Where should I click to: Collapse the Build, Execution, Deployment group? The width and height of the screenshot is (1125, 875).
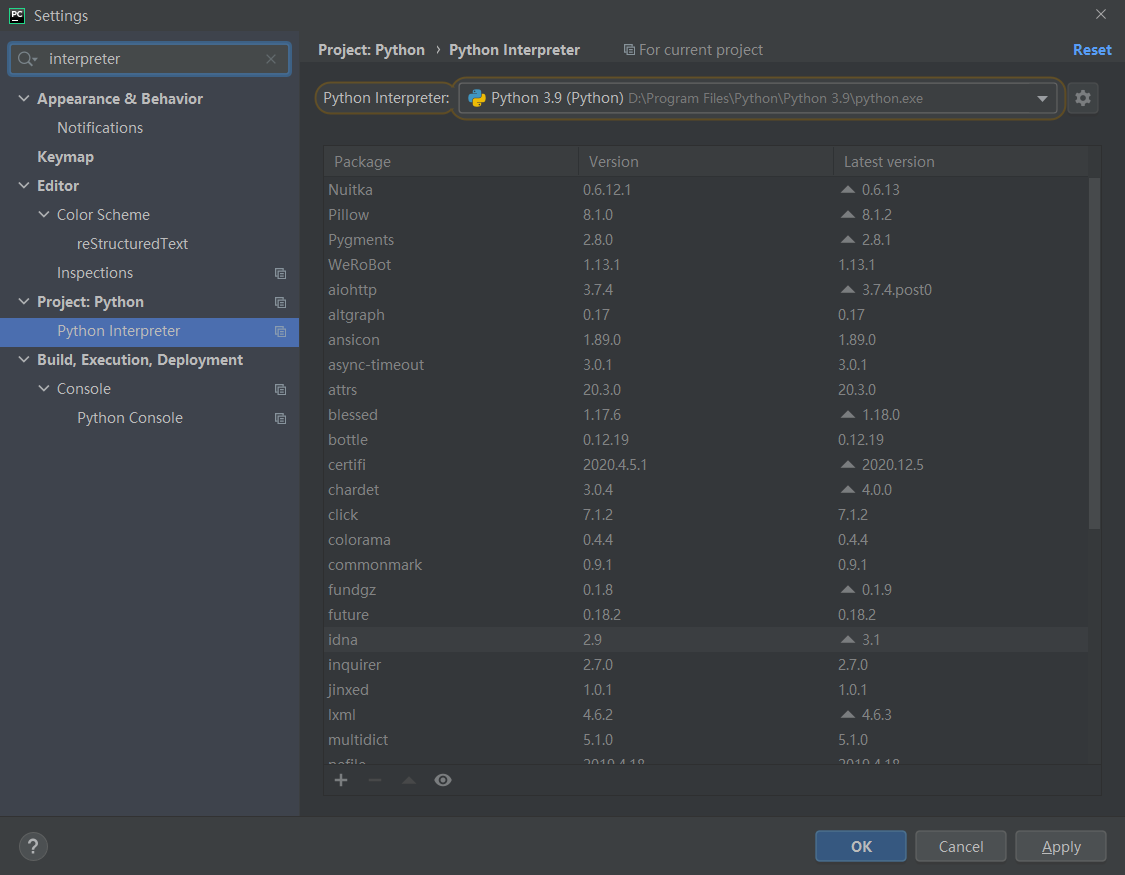[24, 360]
